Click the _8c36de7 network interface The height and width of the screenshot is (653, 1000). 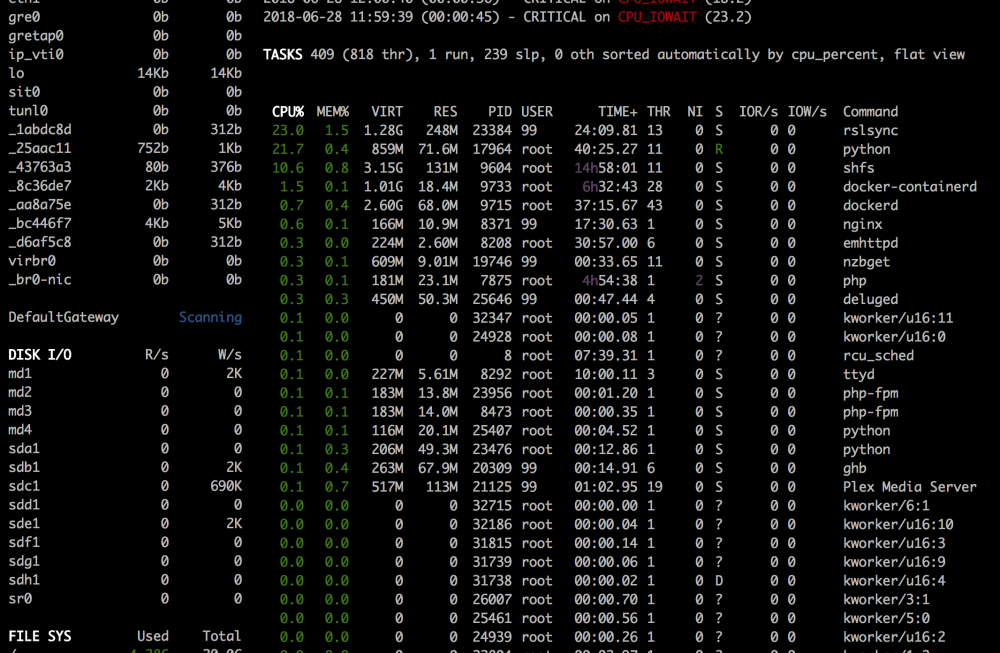pos(40,186)
